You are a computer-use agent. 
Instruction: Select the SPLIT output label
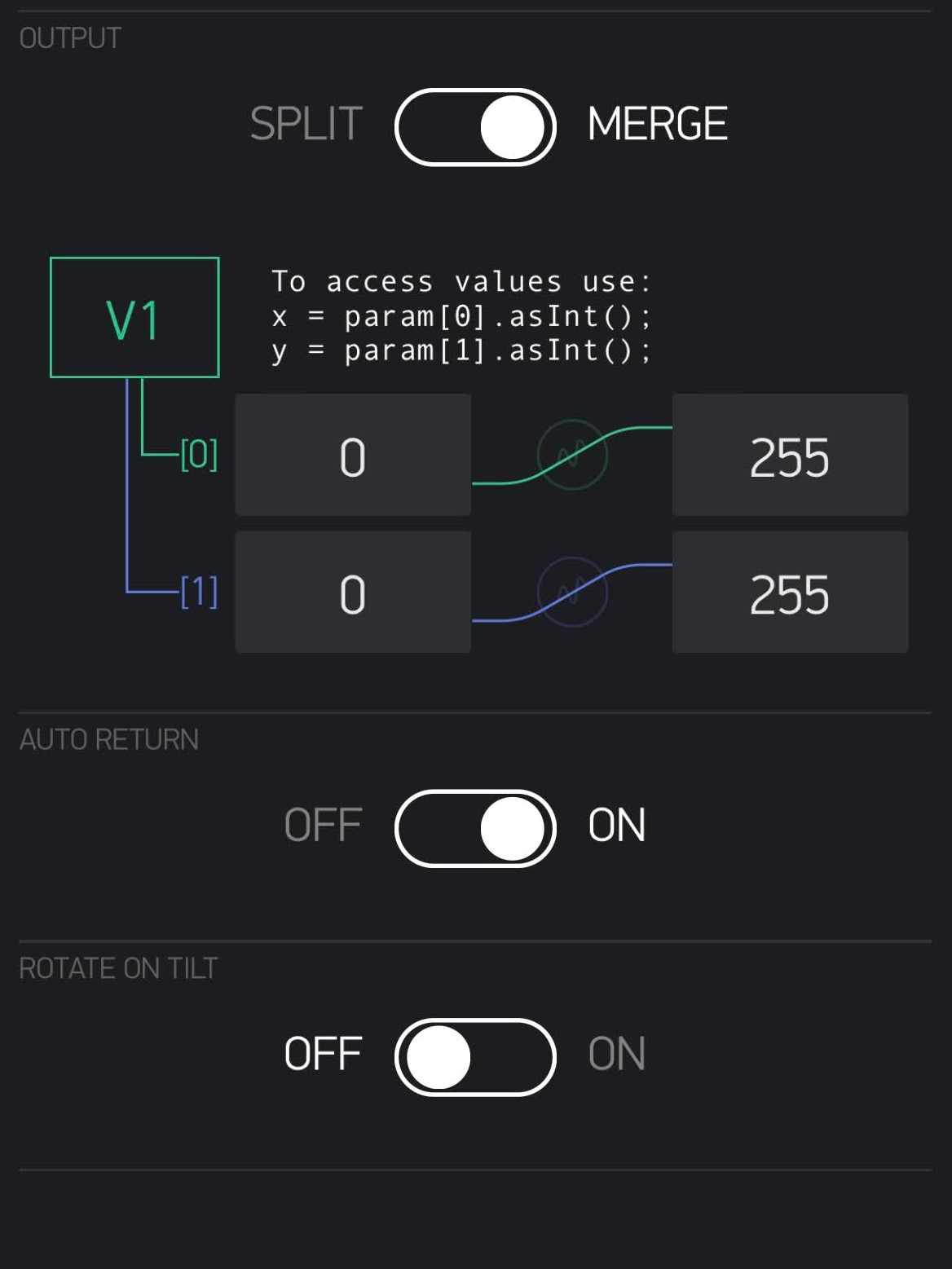306,125
